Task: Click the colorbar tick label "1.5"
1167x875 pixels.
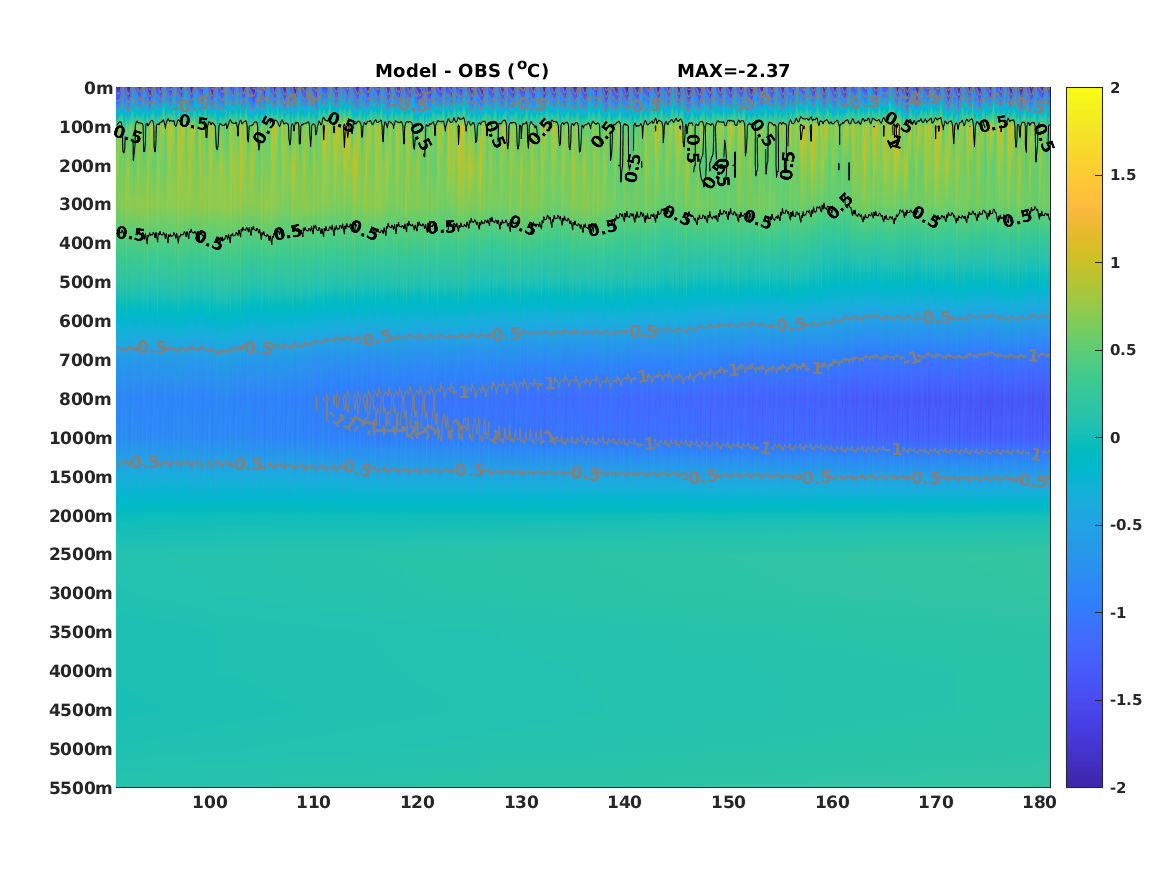Action: (x=1123, y=175)
